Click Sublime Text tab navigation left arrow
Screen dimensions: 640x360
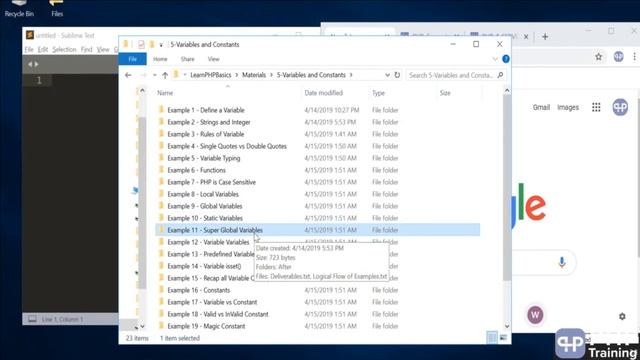[x=30, y=64]
